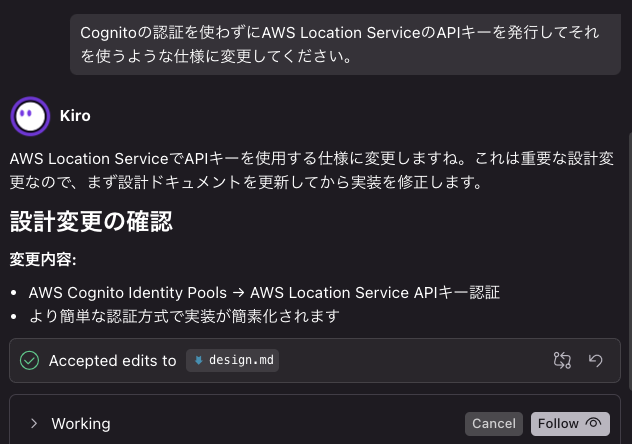View diff changes icon for design.md
The width and height of the screenshot is (632, 444).
coord(562,360)
